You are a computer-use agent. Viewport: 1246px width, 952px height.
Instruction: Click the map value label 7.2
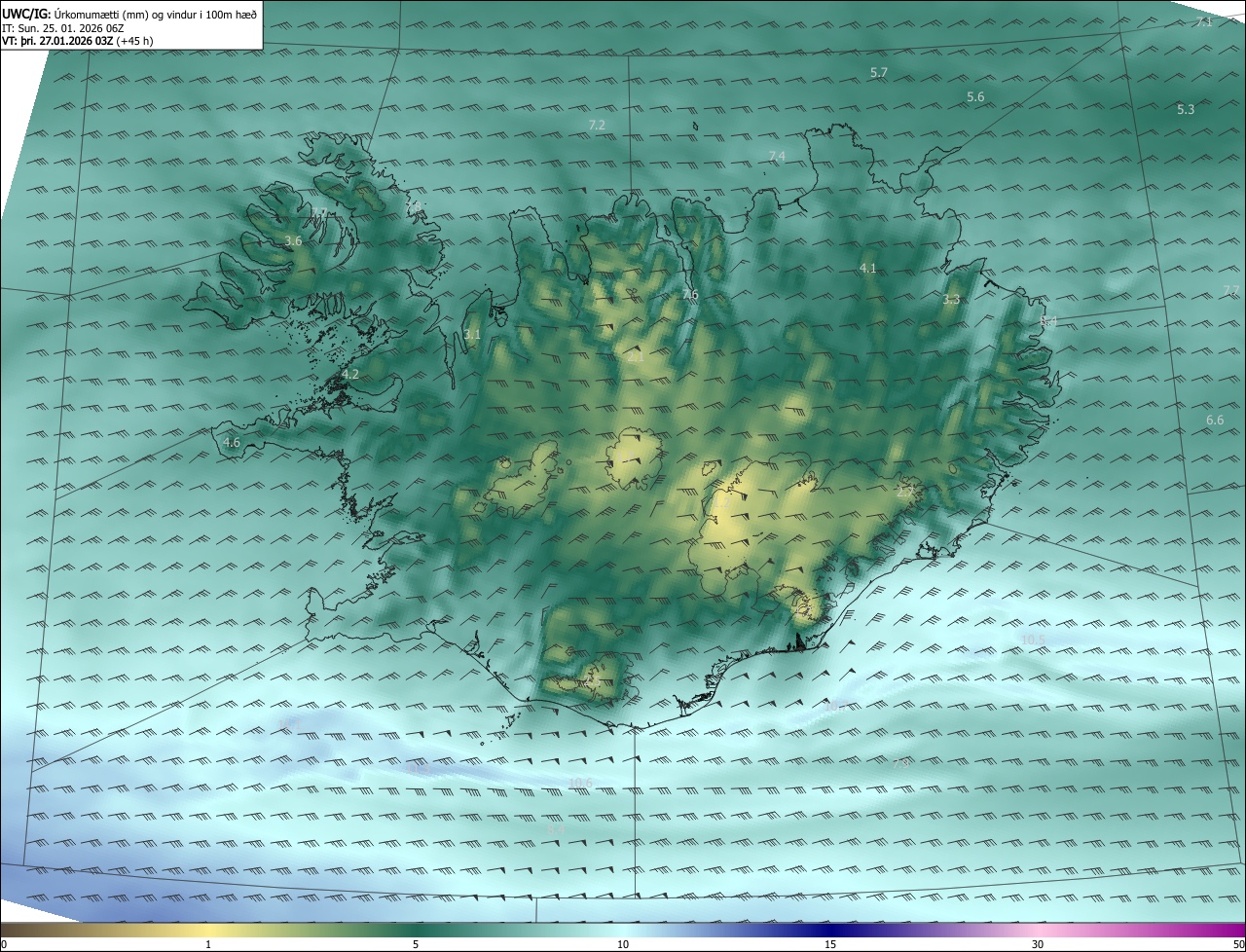click(x=598, y=126)
